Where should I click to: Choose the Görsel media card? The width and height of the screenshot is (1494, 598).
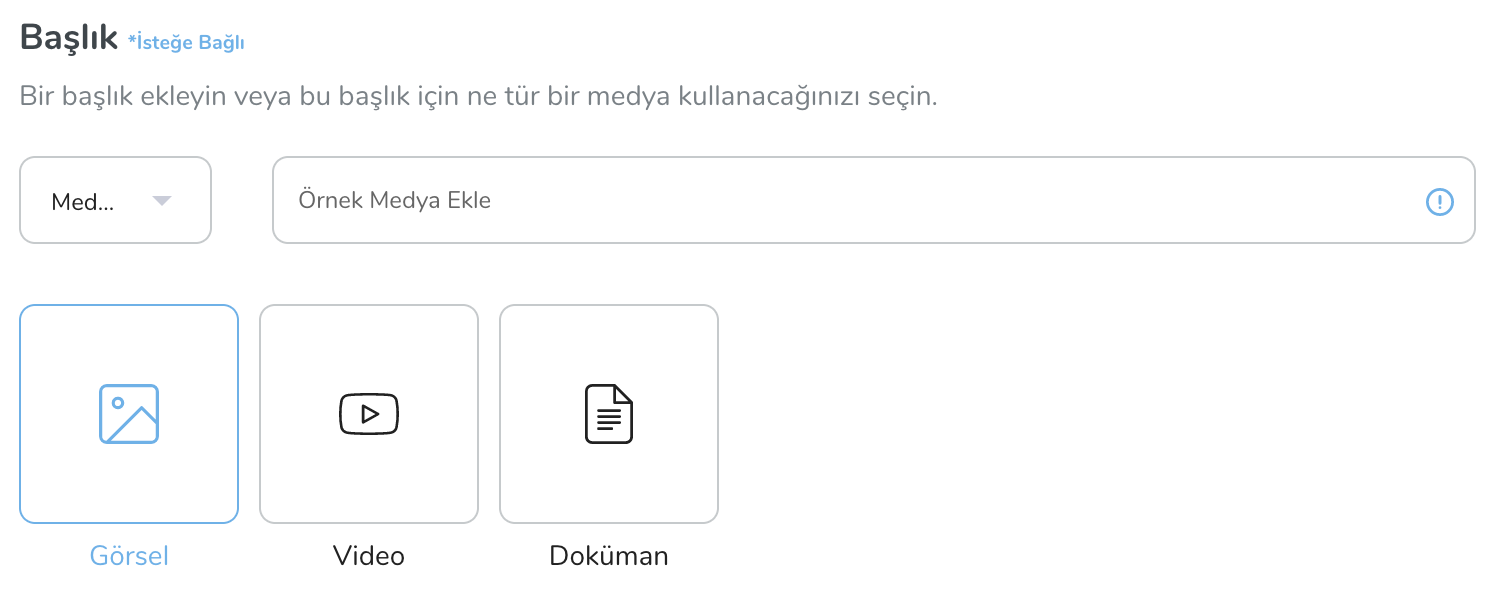(129, 414)
